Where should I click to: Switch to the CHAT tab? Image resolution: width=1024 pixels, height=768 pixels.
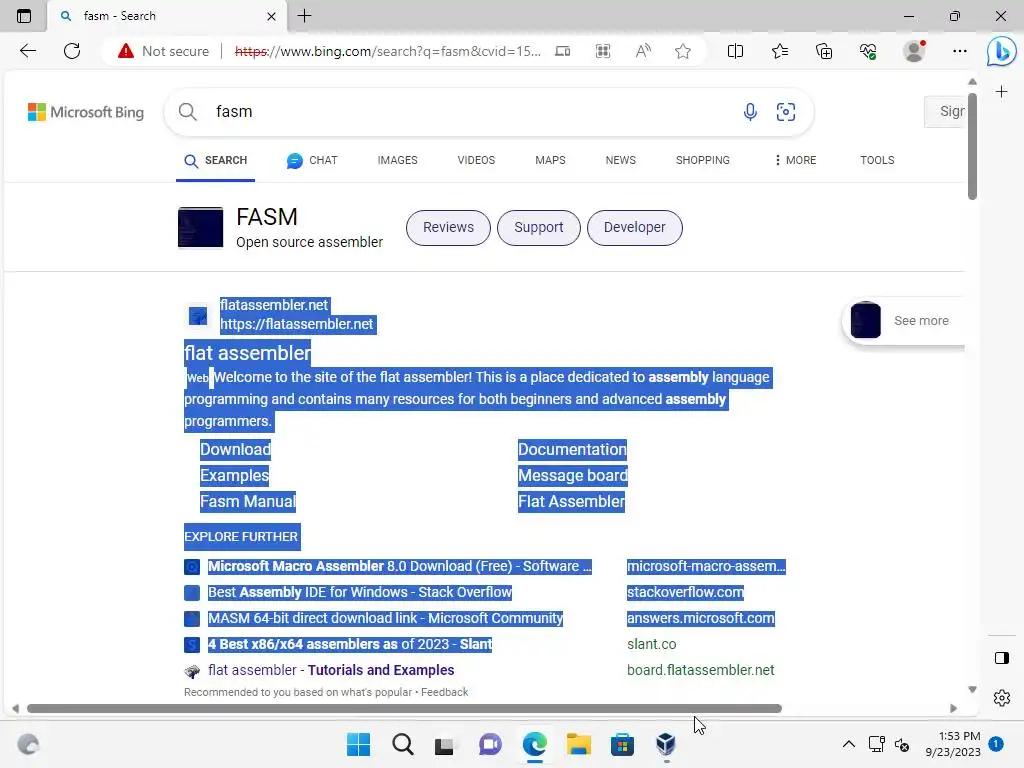coord(312,161)
